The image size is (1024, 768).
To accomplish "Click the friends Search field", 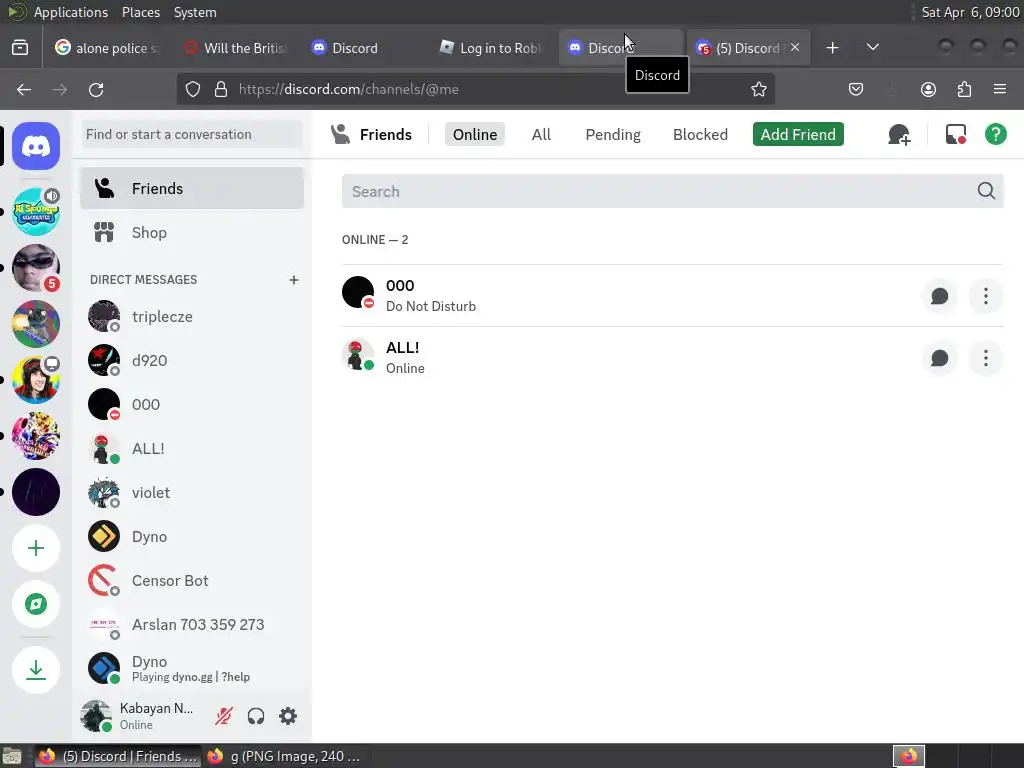I will point(673,191).
